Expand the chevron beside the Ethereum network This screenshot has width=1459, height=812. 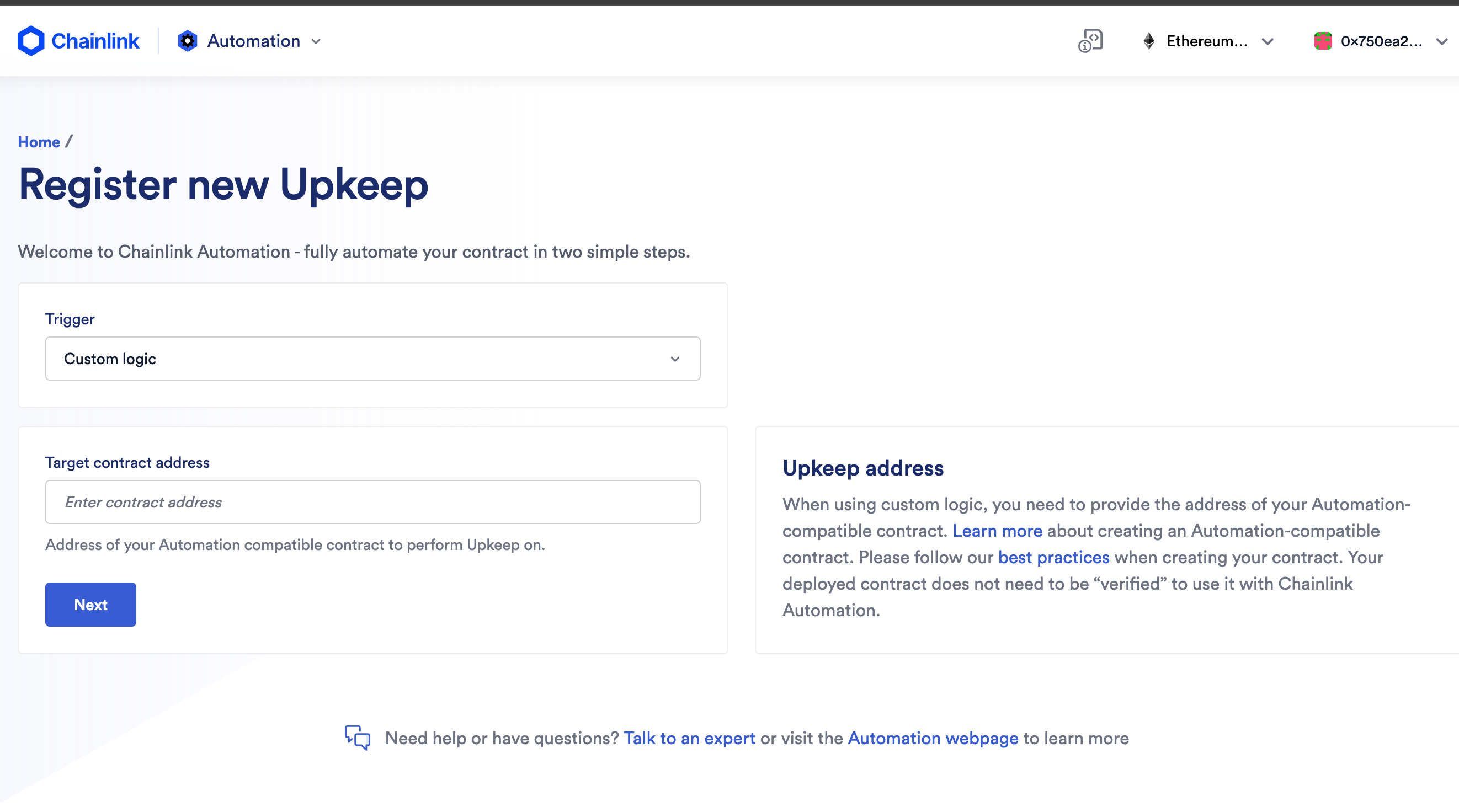point(1268,41)
